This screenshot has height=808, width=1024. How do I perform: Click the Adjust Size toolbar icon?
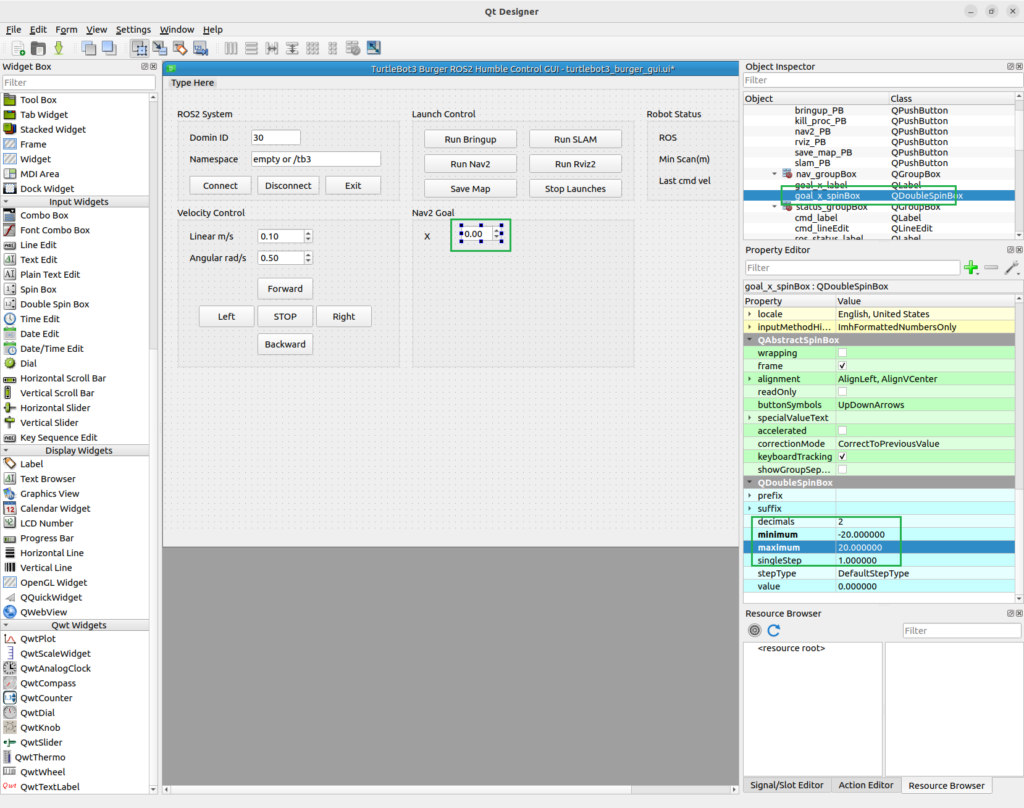click(x=374, y=48)
